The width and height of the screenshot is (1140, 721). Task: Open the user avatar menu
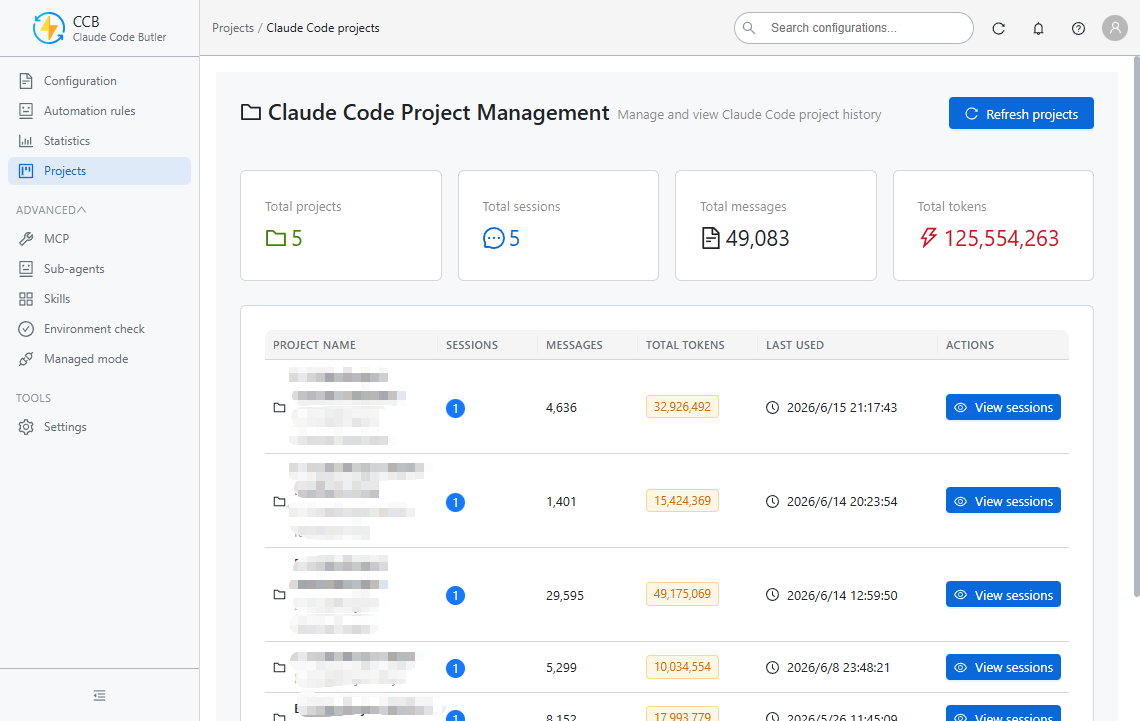pos(1115,28)
